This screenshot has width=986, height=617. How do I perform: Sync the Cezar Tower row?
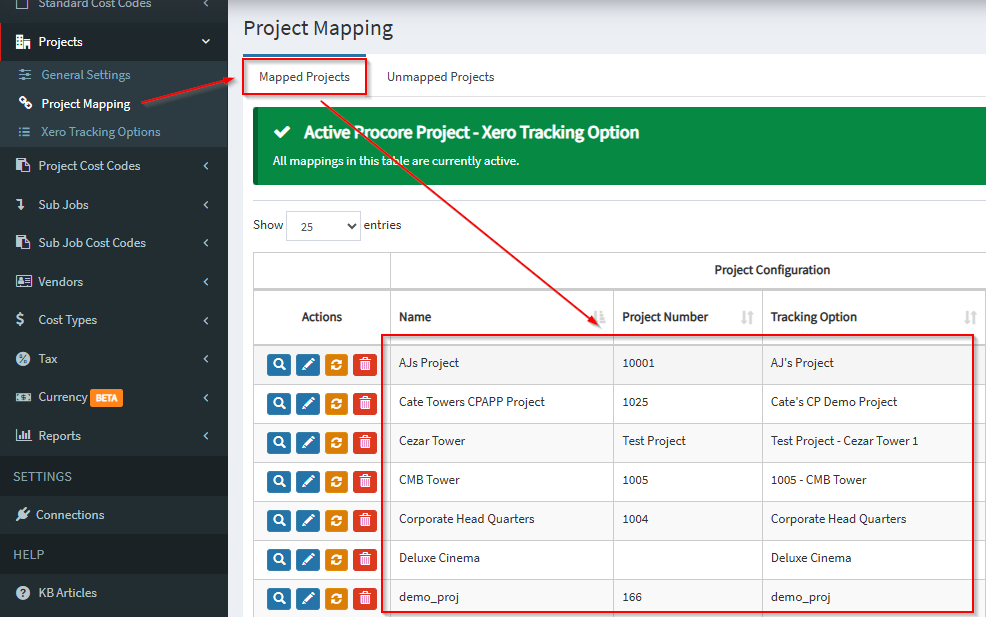(x=336, y=443)
